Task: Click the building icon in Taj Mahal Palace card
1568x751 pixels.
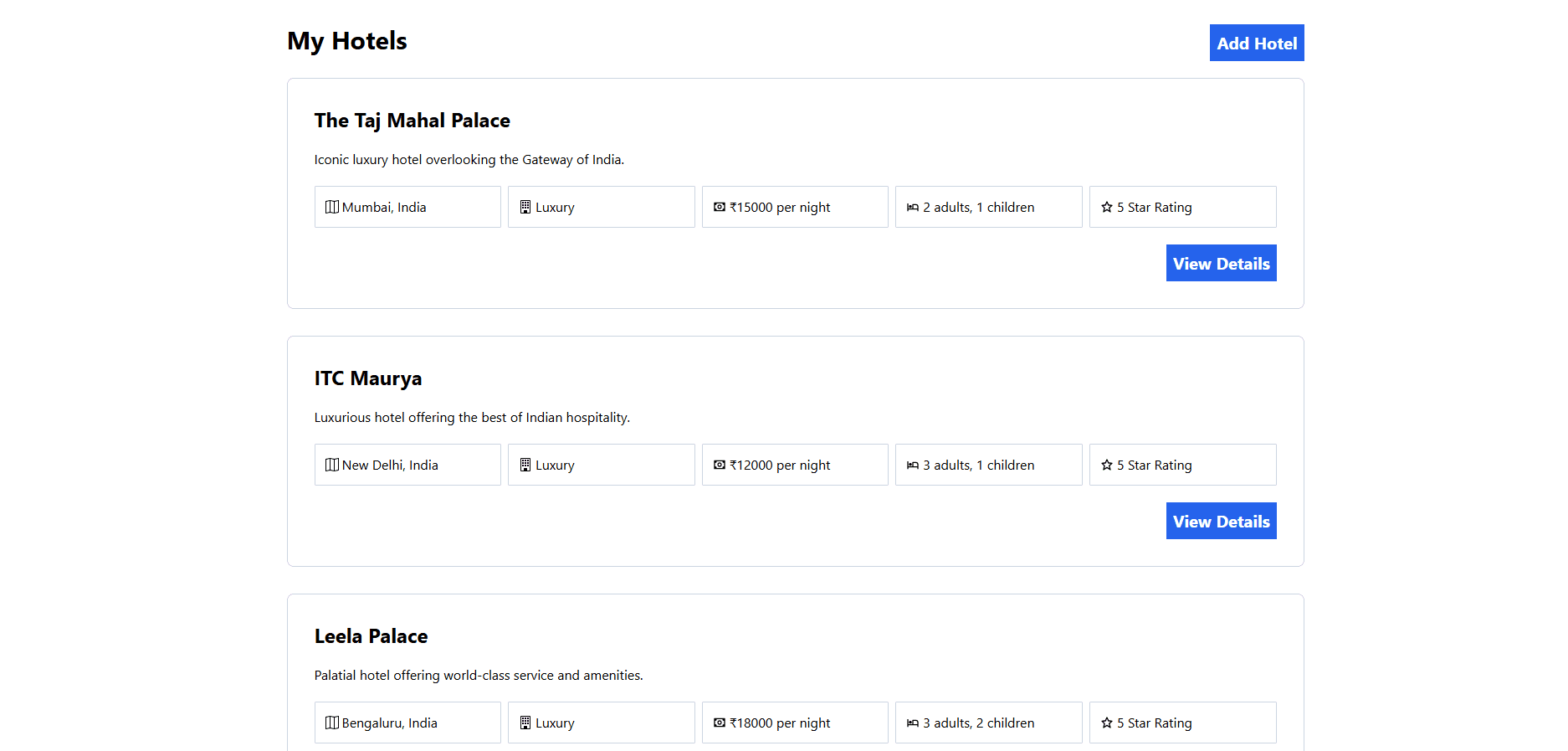Action: [x=525, y=207]
